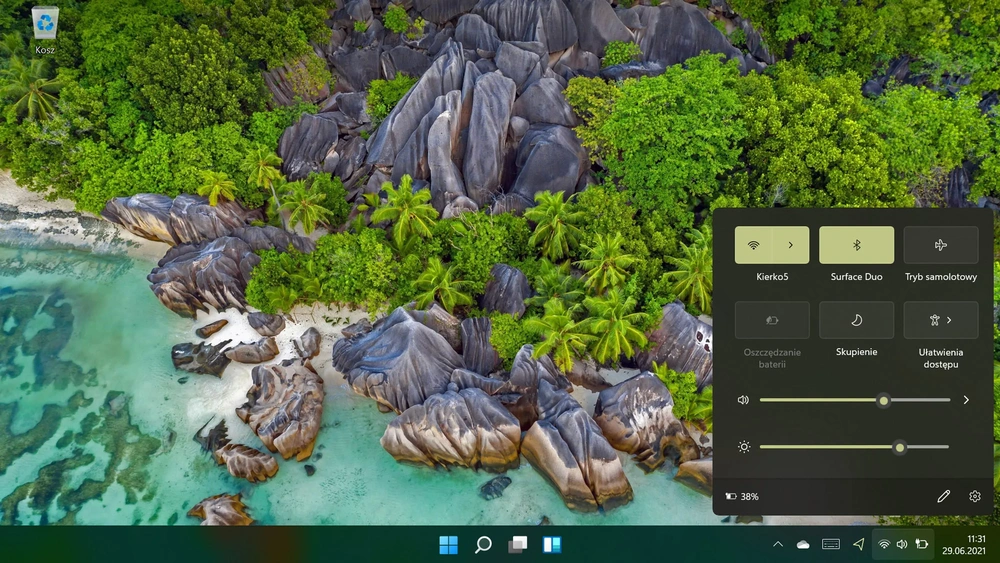Edit quick settings with pencil icon
This screenshot has height=563, width=1000.
point(943,496)
